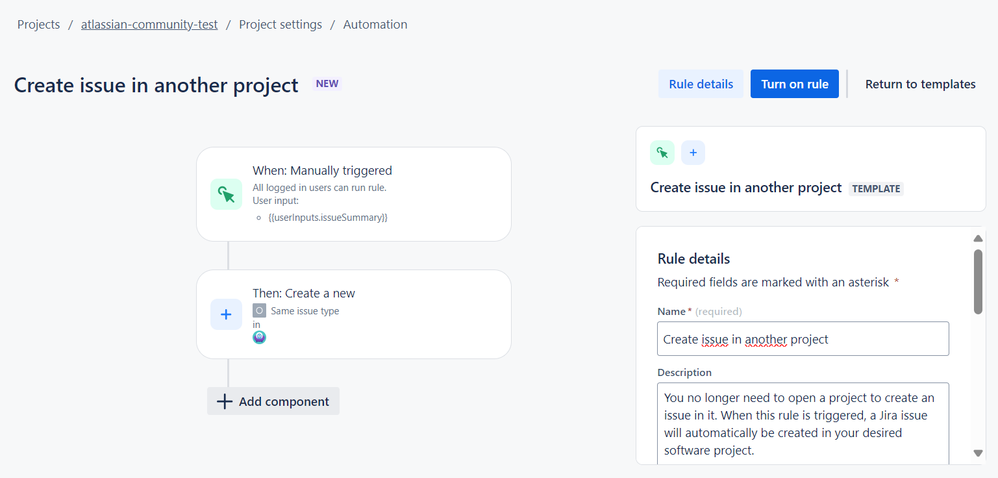Viewport: 998px width, 478px height.
Task: Open Rule details
Action: (701, 84)
